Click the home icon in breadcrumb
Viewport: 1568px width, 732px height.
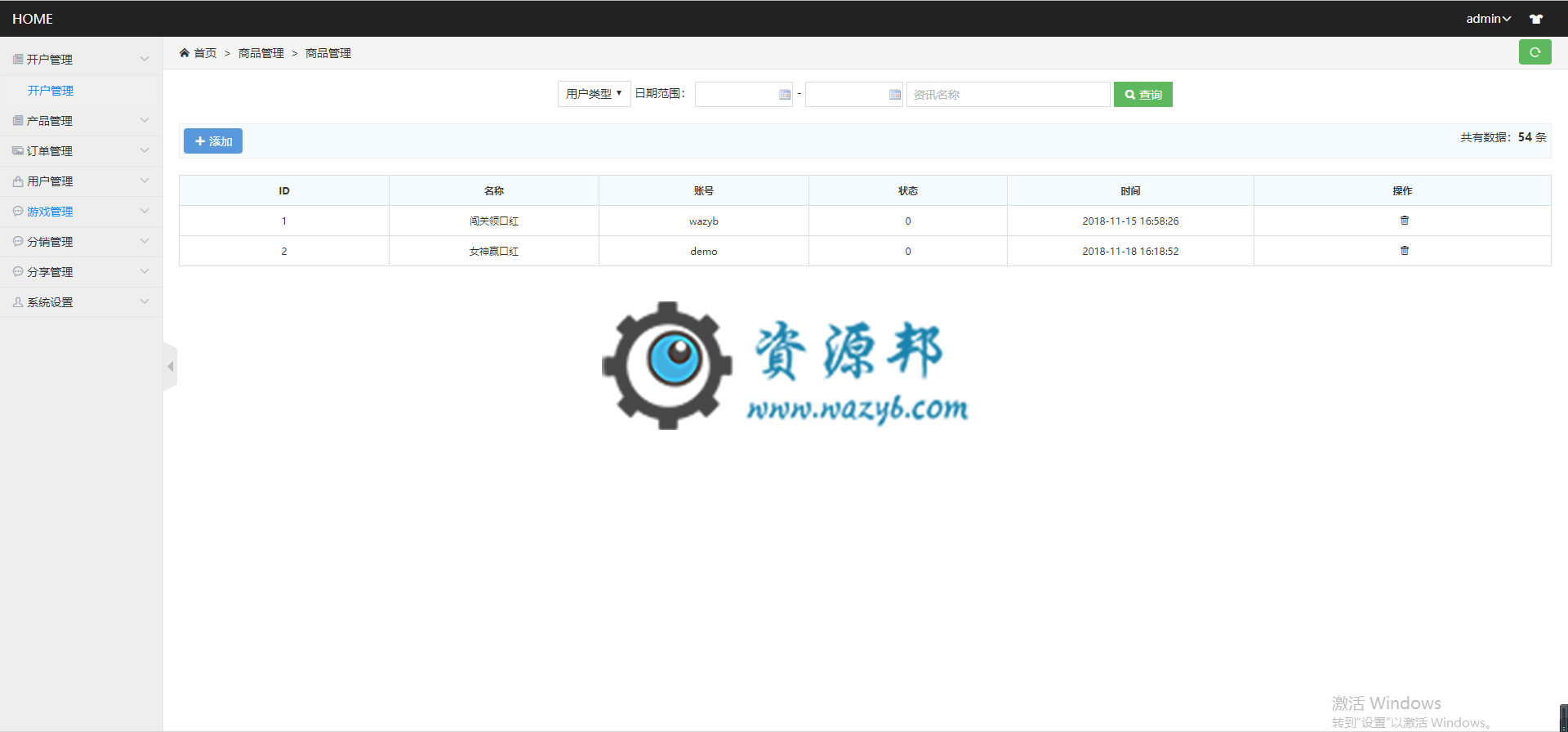pos(185,52)
